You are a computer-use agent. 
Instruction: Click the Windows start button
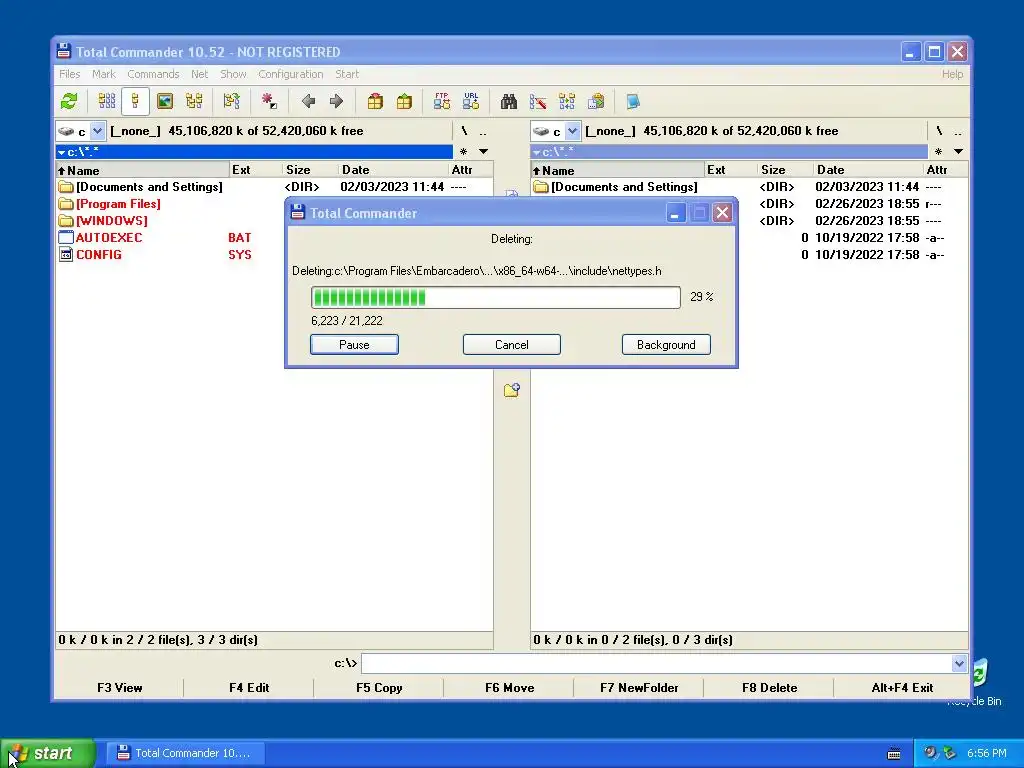coord(47,754)
